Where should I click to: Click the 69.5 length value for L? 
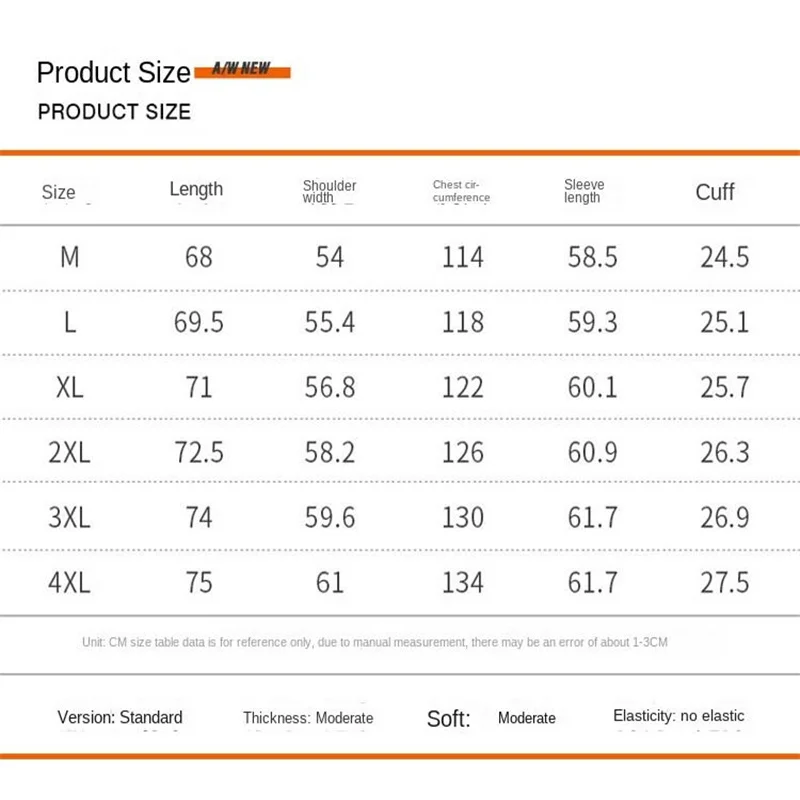tap(199, 322)
